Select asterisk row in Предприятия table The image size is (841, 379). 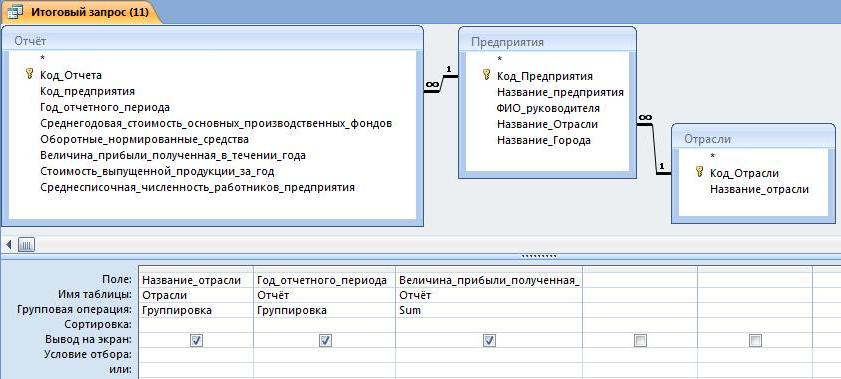point(499,60)
